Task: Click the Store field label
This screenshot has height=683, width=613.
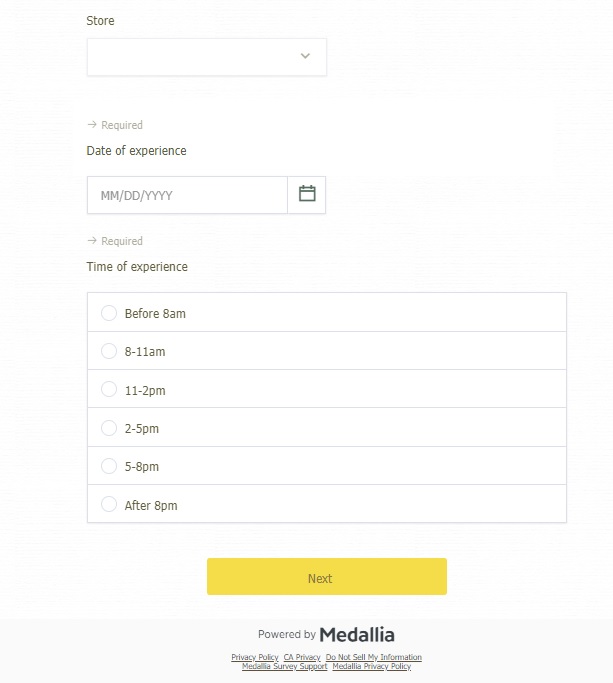Action: tap(100, 20)
